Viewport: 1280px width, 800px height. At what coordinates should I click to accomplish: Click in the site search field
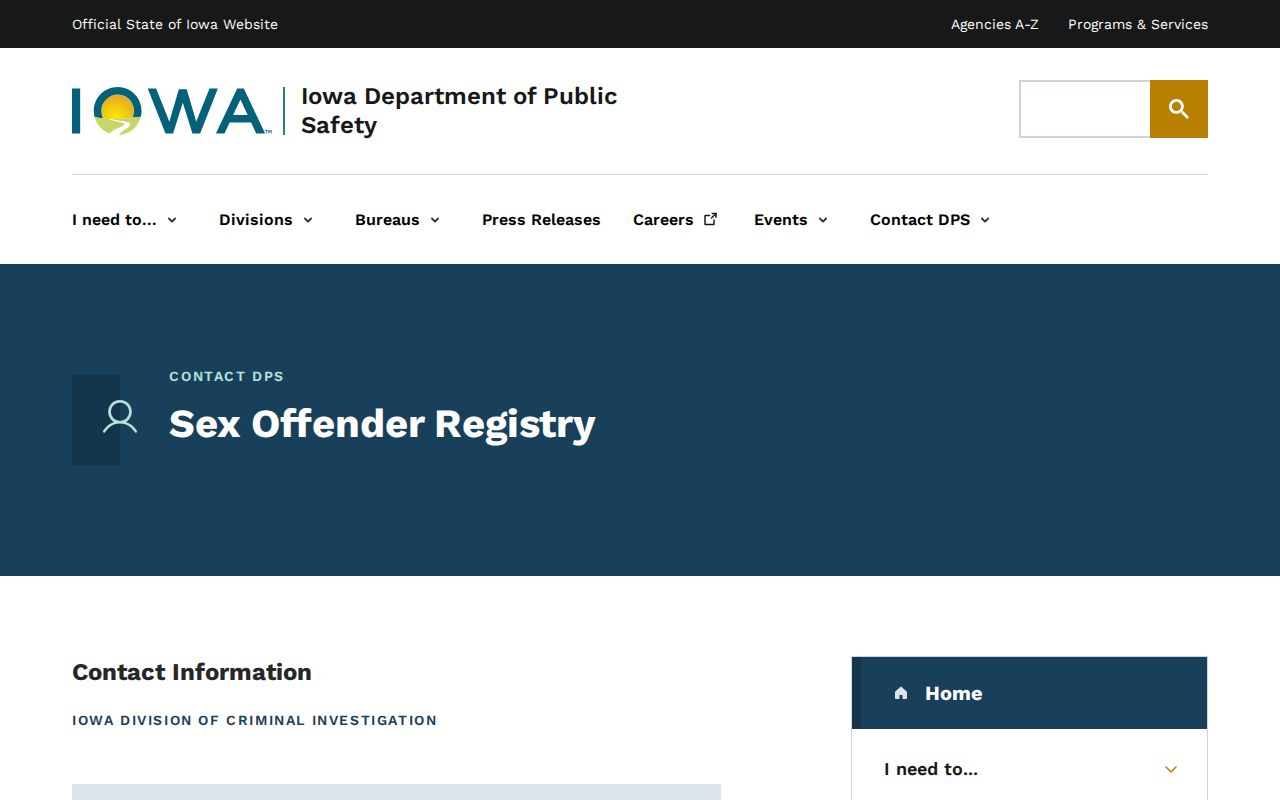tap(1085, 109)
